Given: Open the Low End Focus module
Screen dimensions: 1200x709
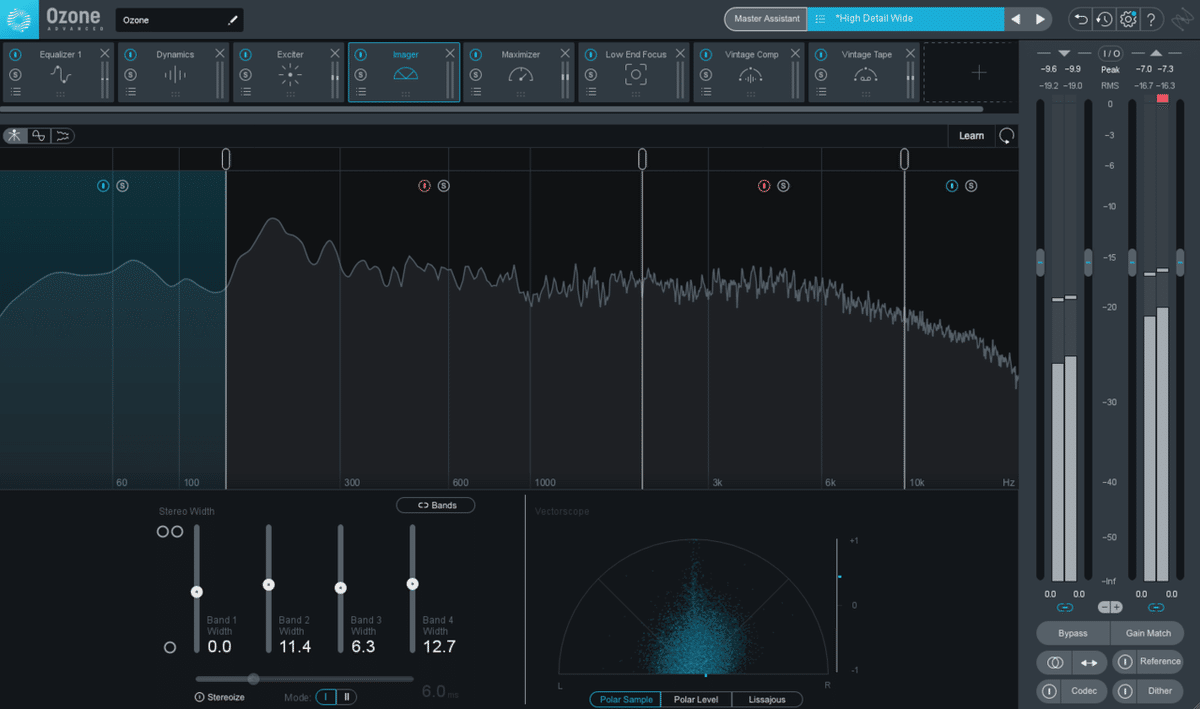Looking at the screenshot, I should [636, 74].
